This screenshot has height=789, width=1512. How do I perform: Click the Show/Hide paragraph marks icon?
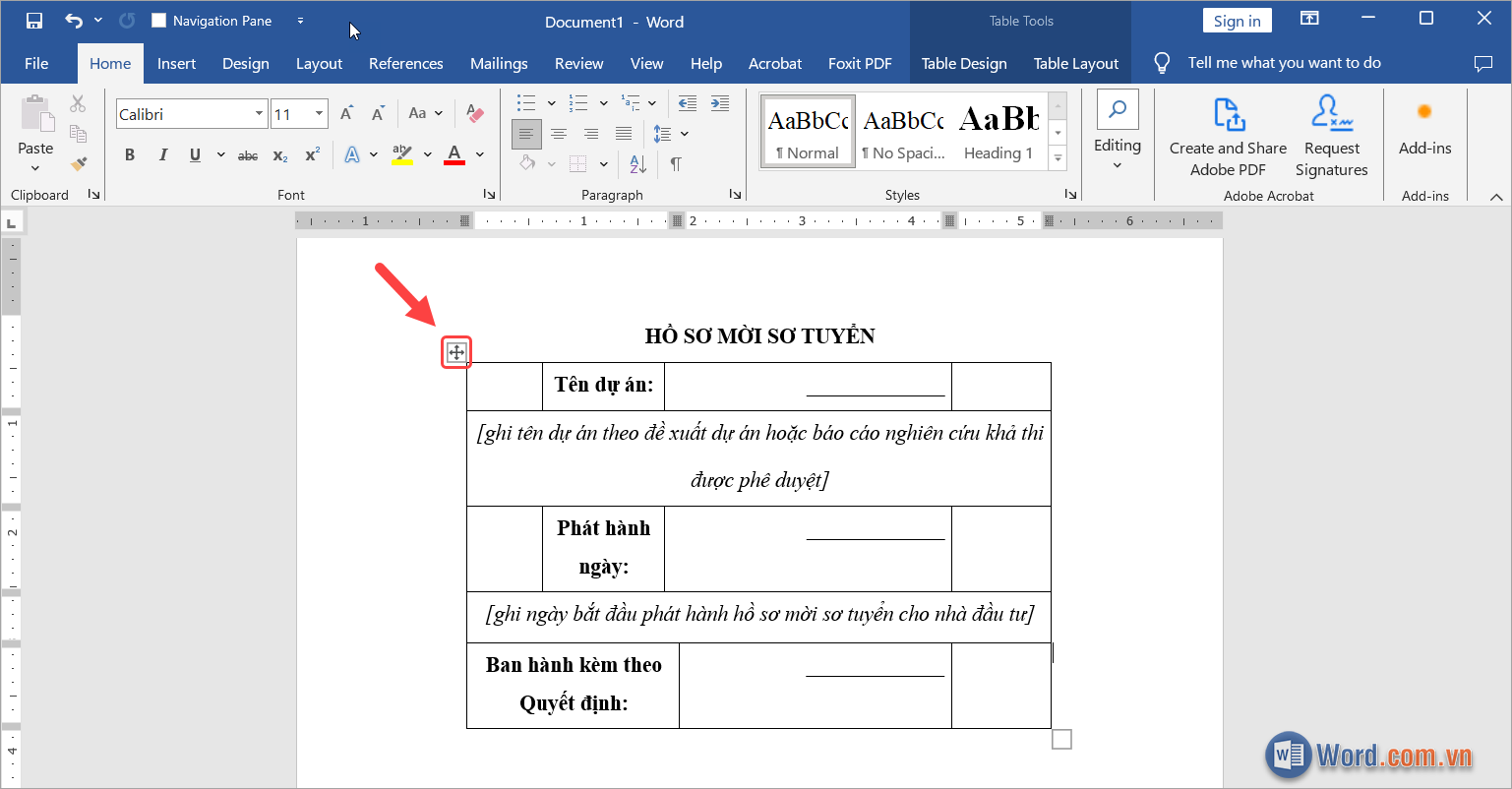click(676, 164)
